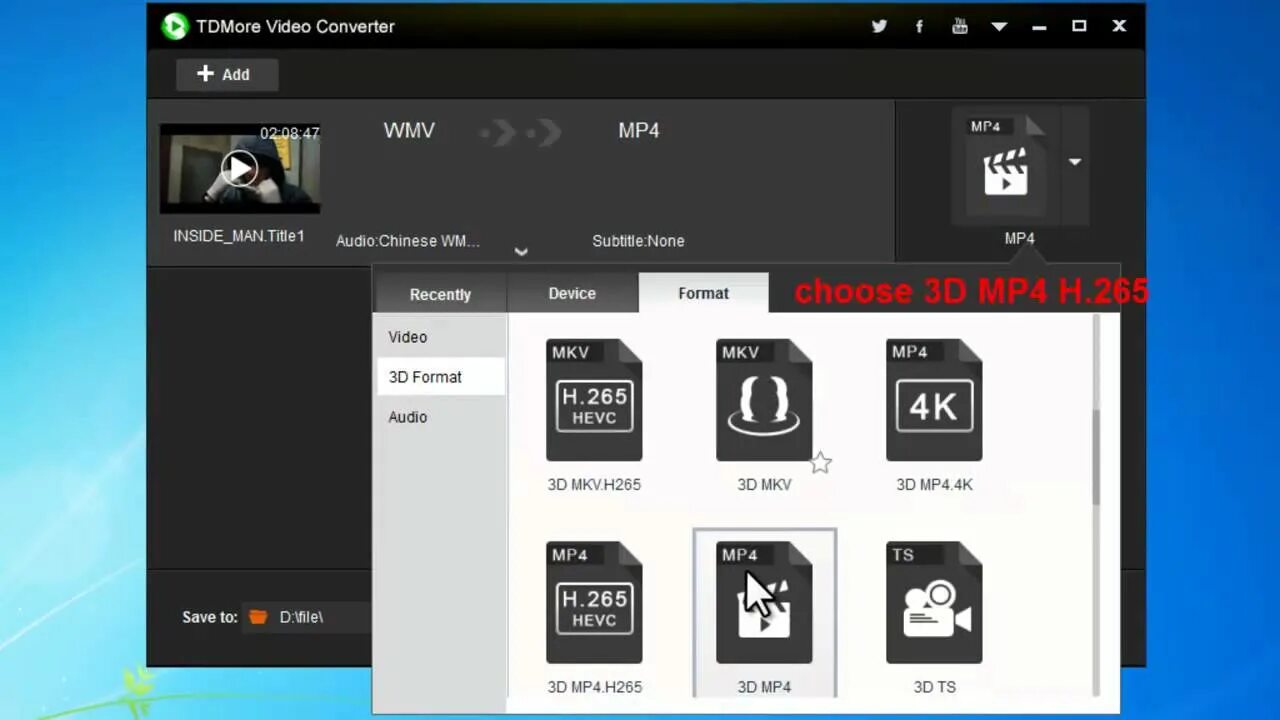Open the Twitter link icon

tap(879, 26)
